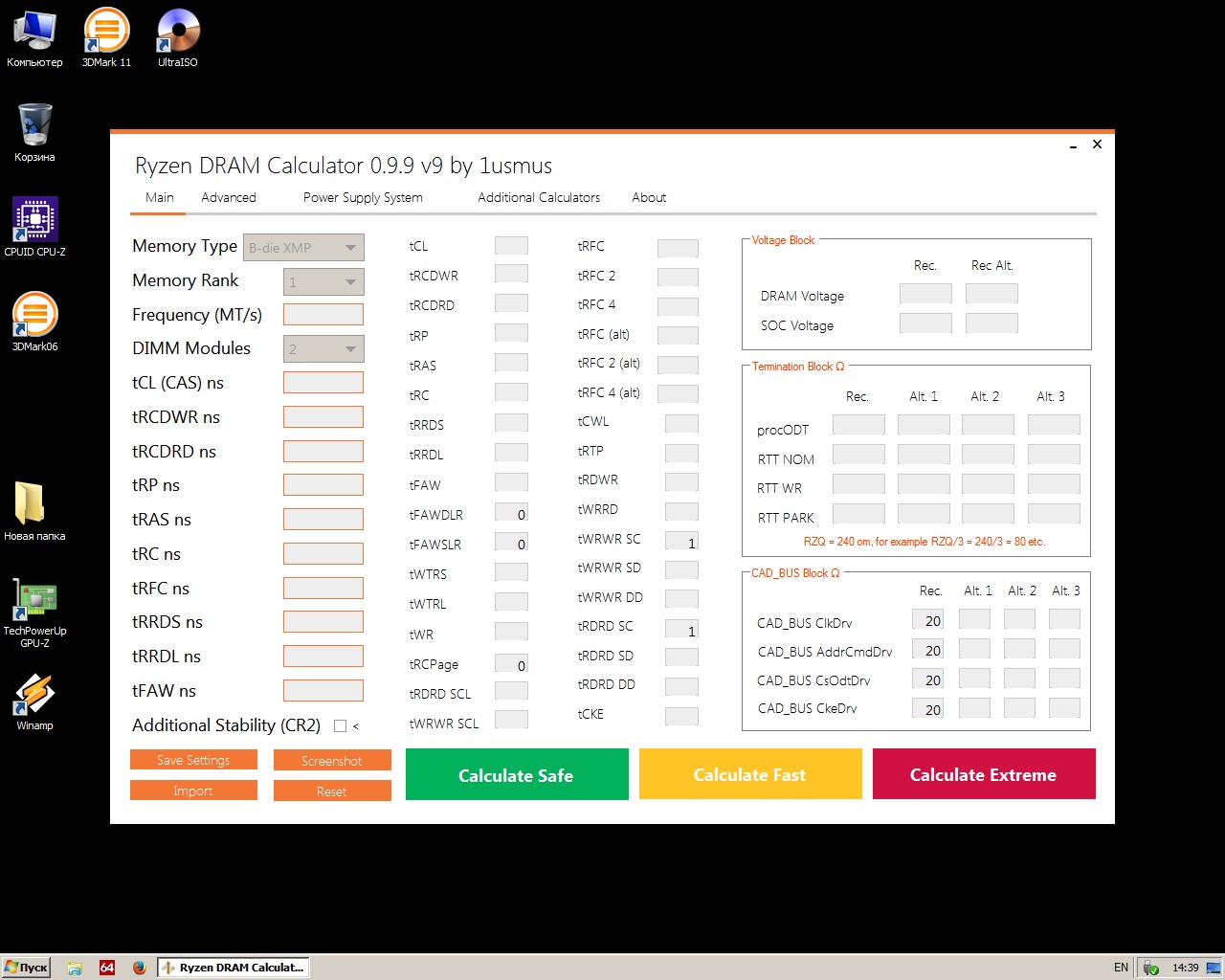Focus the tRP ns input field
Screen dimensions: 1225x980
pyautogui.click(x=323, y=485)
